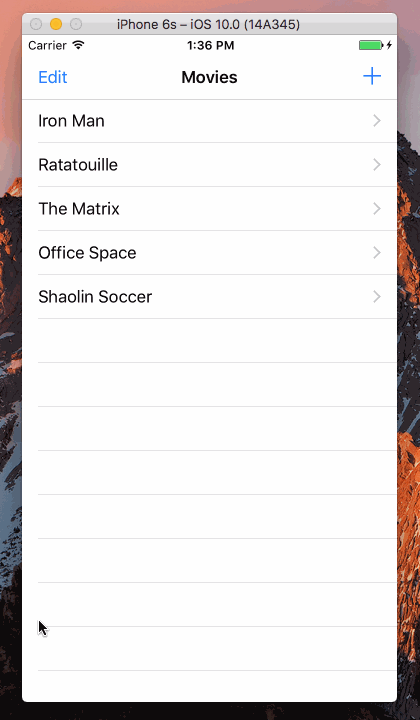Image resolution: width=420 pixels, height=720 pixels.
Task: Tap the plus icon to add a movie
Action: [372, 76]
